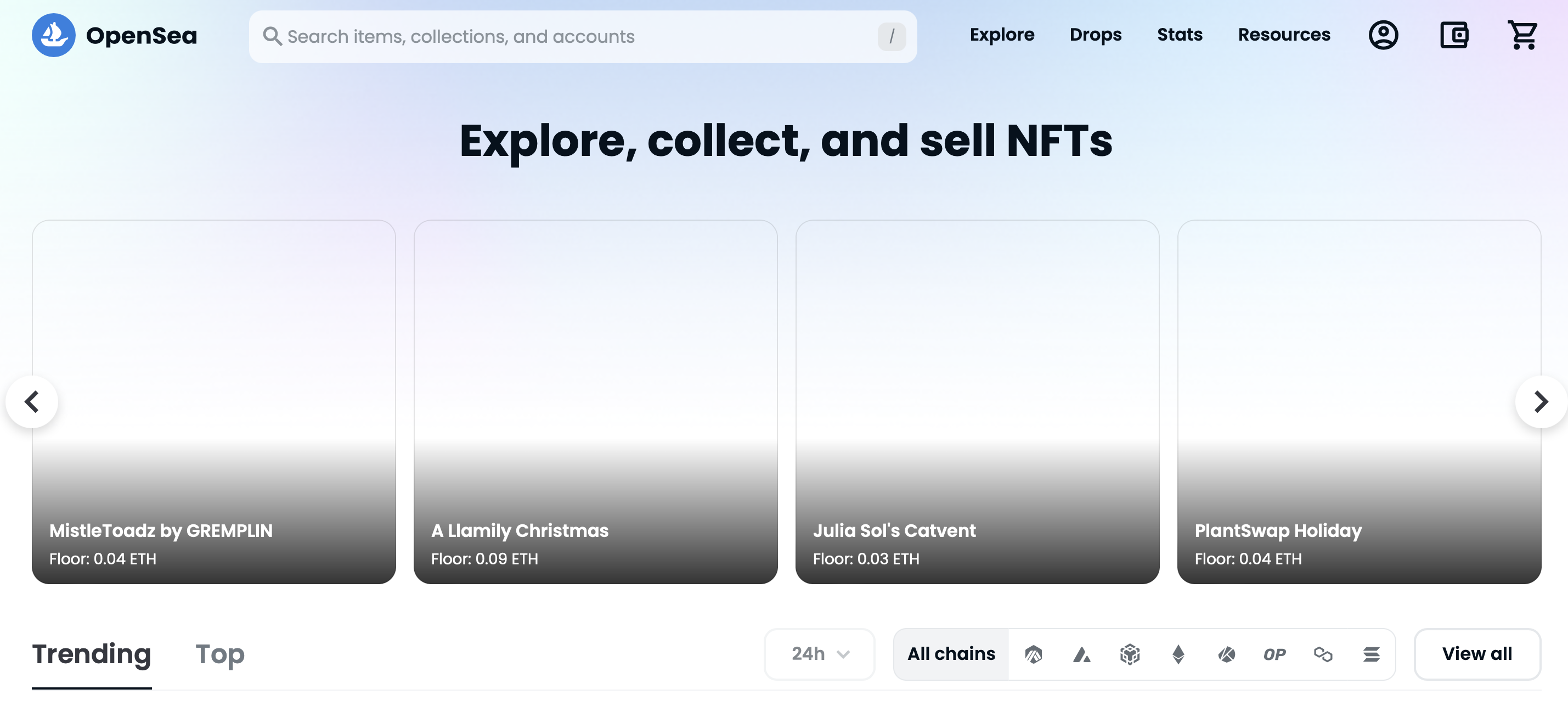Filter by Polygon chain icon
This screenshot has width=1568, height=717.
[x=1323, y=654]
